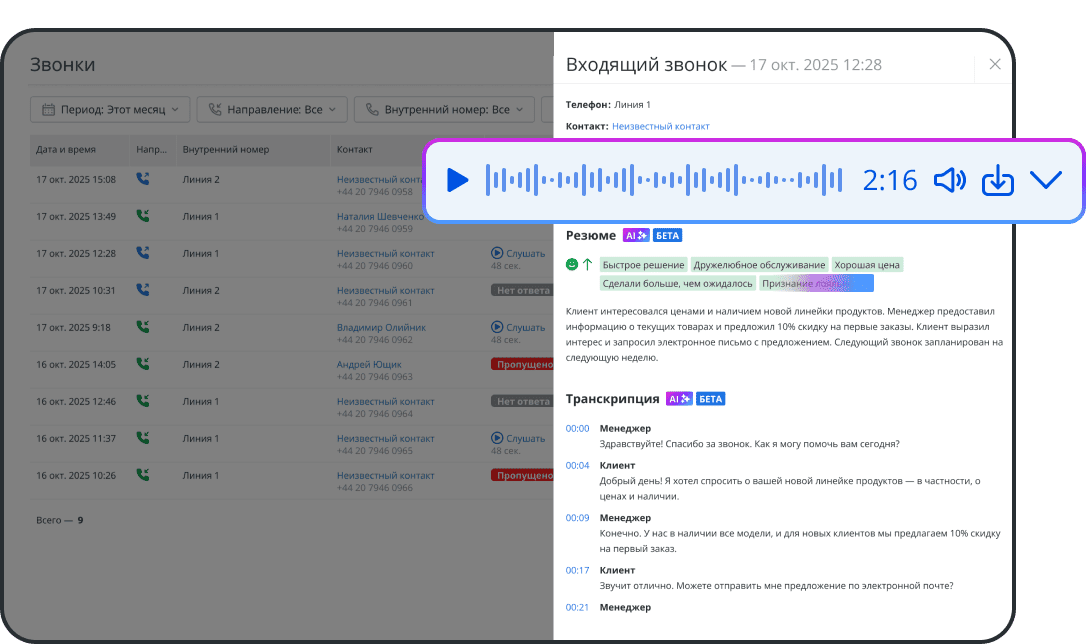Jump to transcript timestamp 00:17
The width and height of the screenshot is (1092, 644).
coord(577,570)
